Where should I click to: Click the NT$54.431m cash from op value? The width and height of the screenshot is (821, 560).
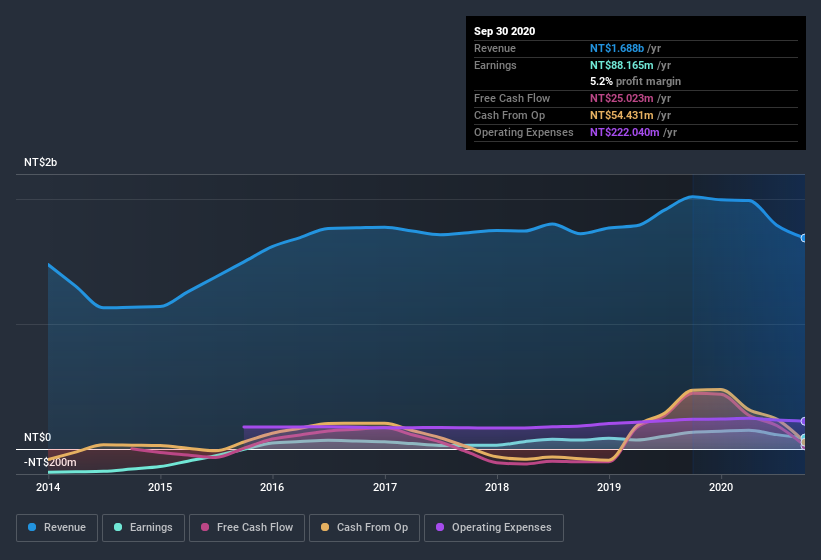622,115
